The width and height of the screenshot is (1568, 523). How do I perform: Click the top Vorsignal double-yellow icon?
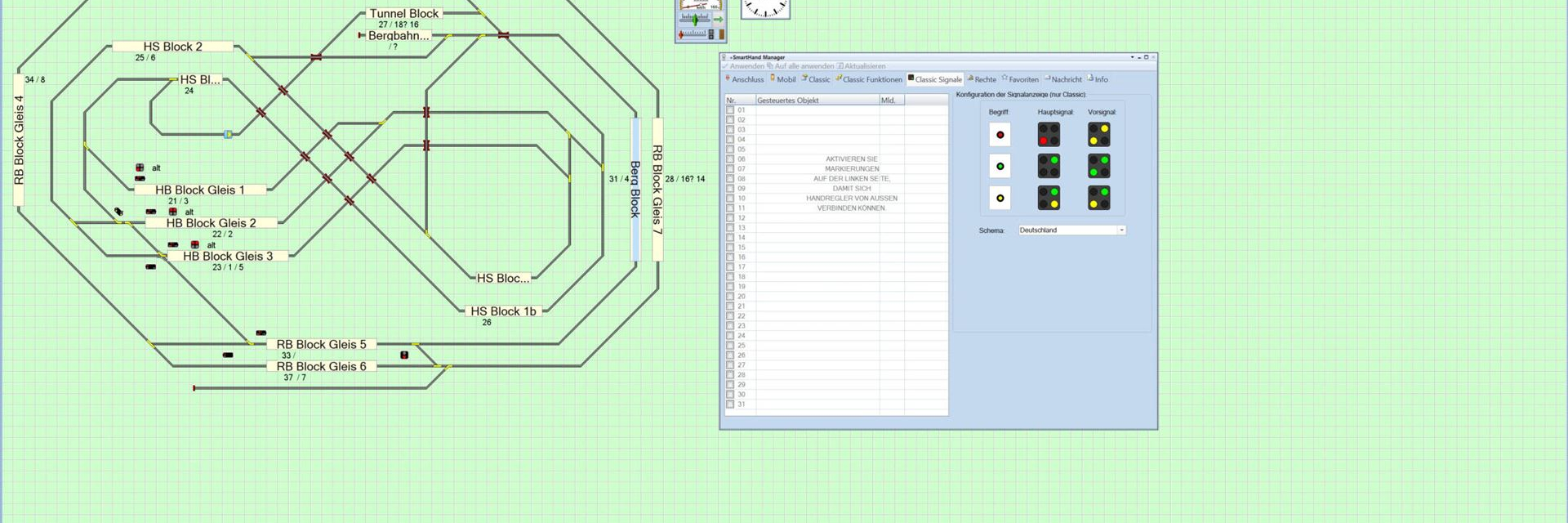(x=1098, y=134)
